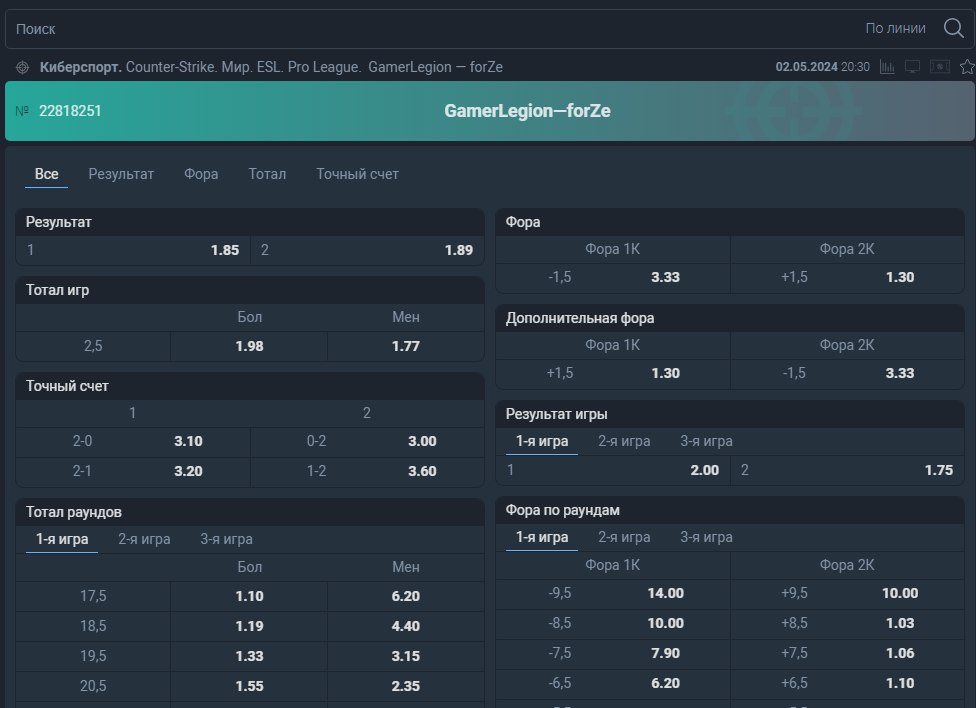Open the По линии search scope dropdown
The width and height of the screenshot is (976, 708).
click(x=895, y=29)
